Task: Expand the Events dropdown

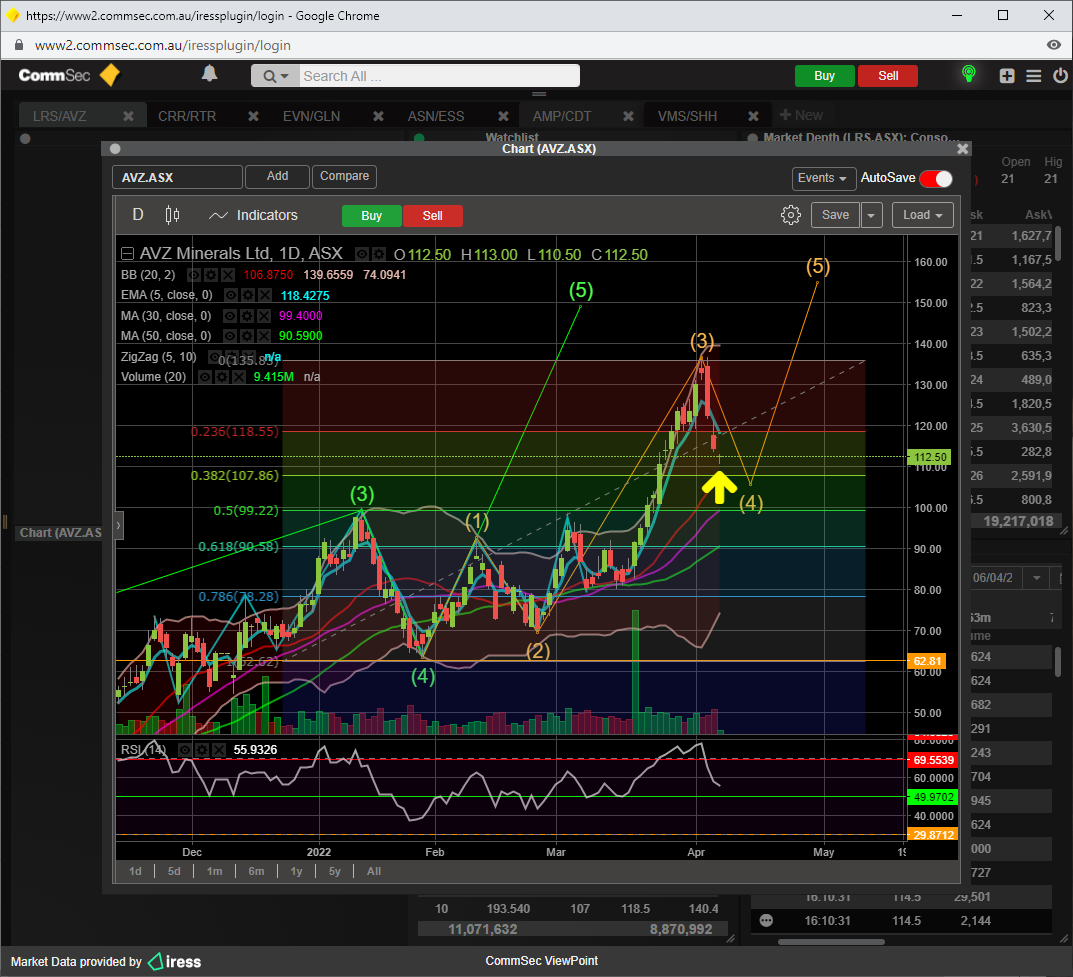Action: point(823,178)
